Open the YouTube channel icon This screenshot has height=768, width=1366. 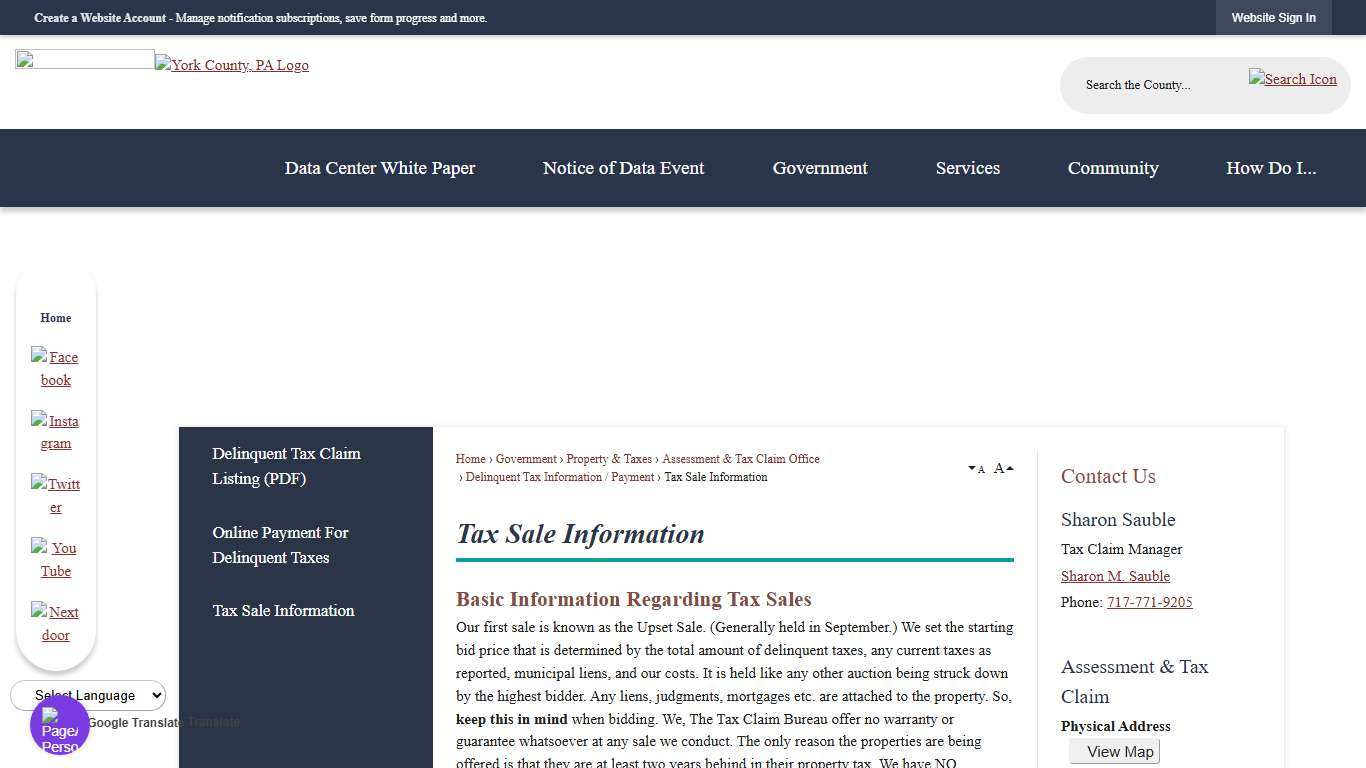tap(55, 559)
